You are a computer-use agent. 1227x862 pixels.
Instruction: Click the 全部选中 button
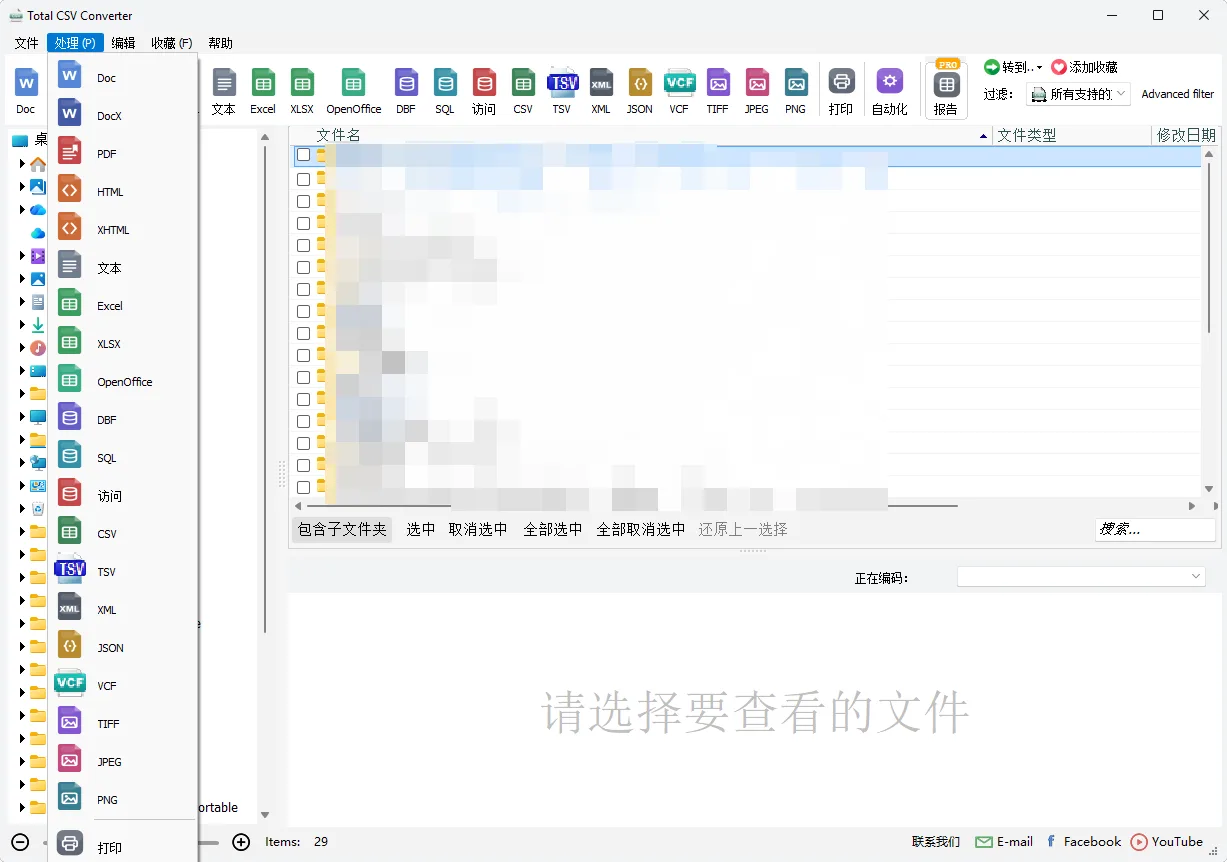(x=553, y=529)
